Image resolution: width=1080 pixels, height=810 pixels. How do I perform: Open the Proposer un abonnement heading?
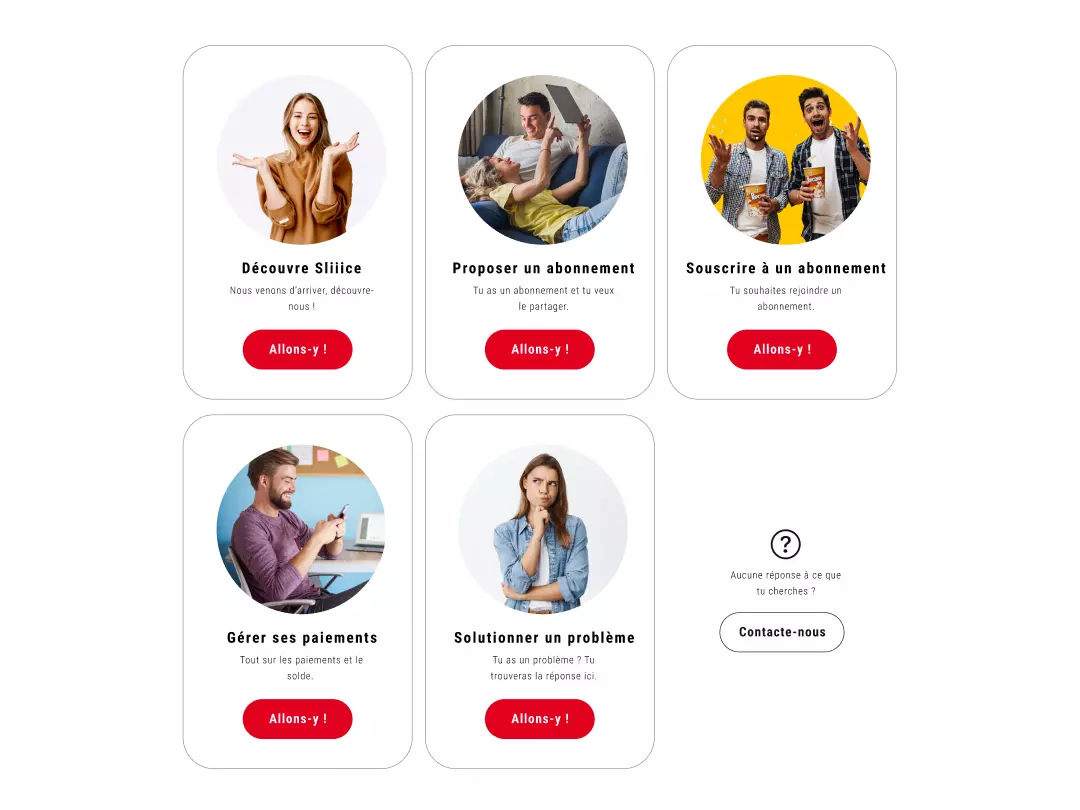543,268
